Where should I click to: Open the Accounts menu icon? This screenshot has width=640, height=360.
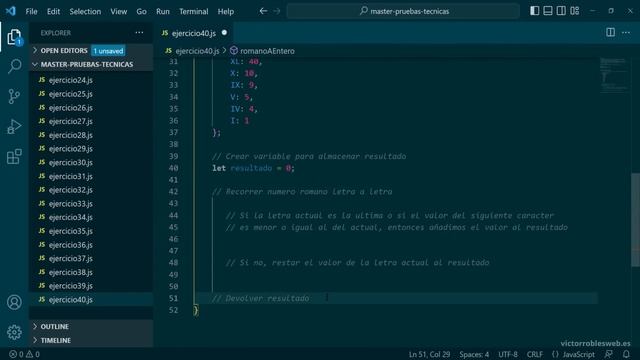(14, 302)
